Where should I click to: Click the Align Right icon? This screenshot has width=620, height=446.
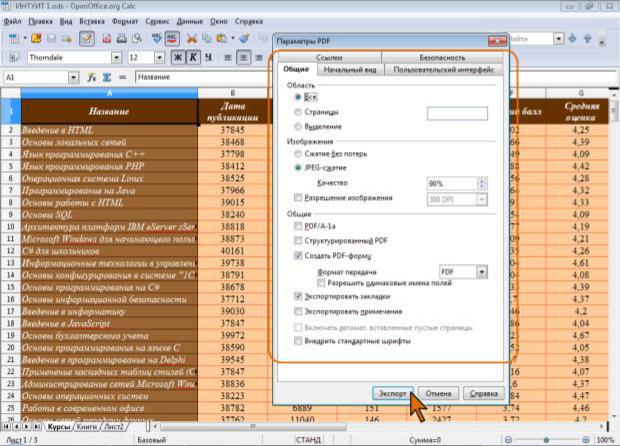click(258, 58)
